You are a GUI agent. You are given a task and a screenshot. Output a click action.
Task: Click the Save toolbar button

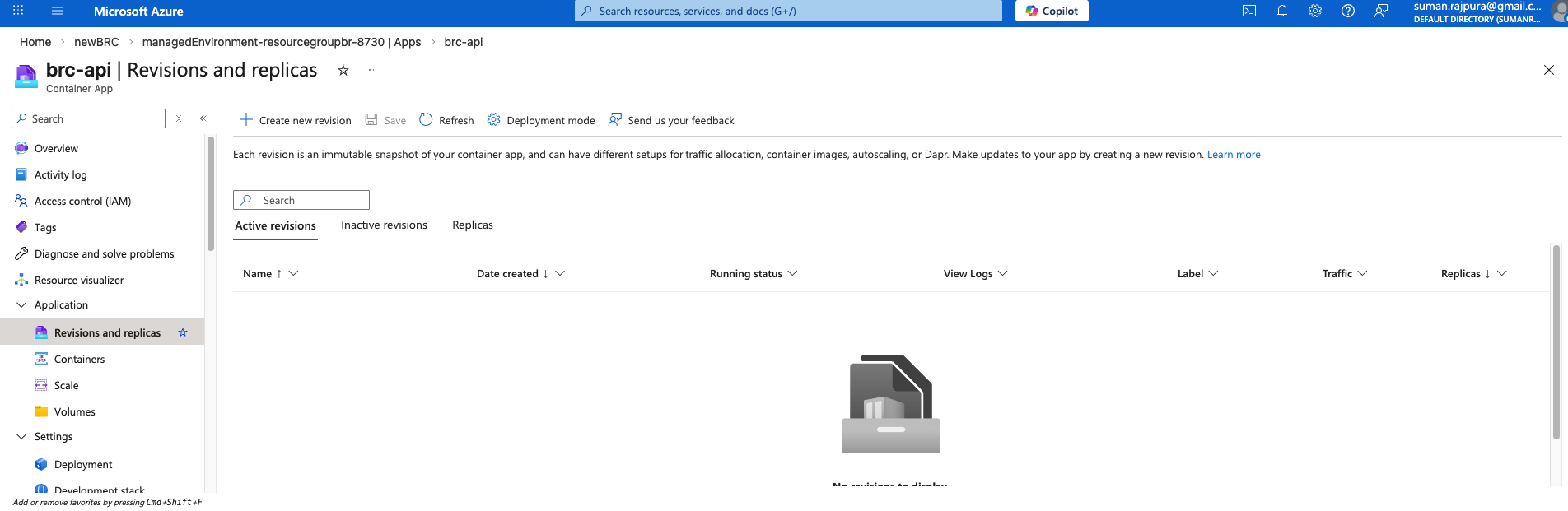click(385, 120)
